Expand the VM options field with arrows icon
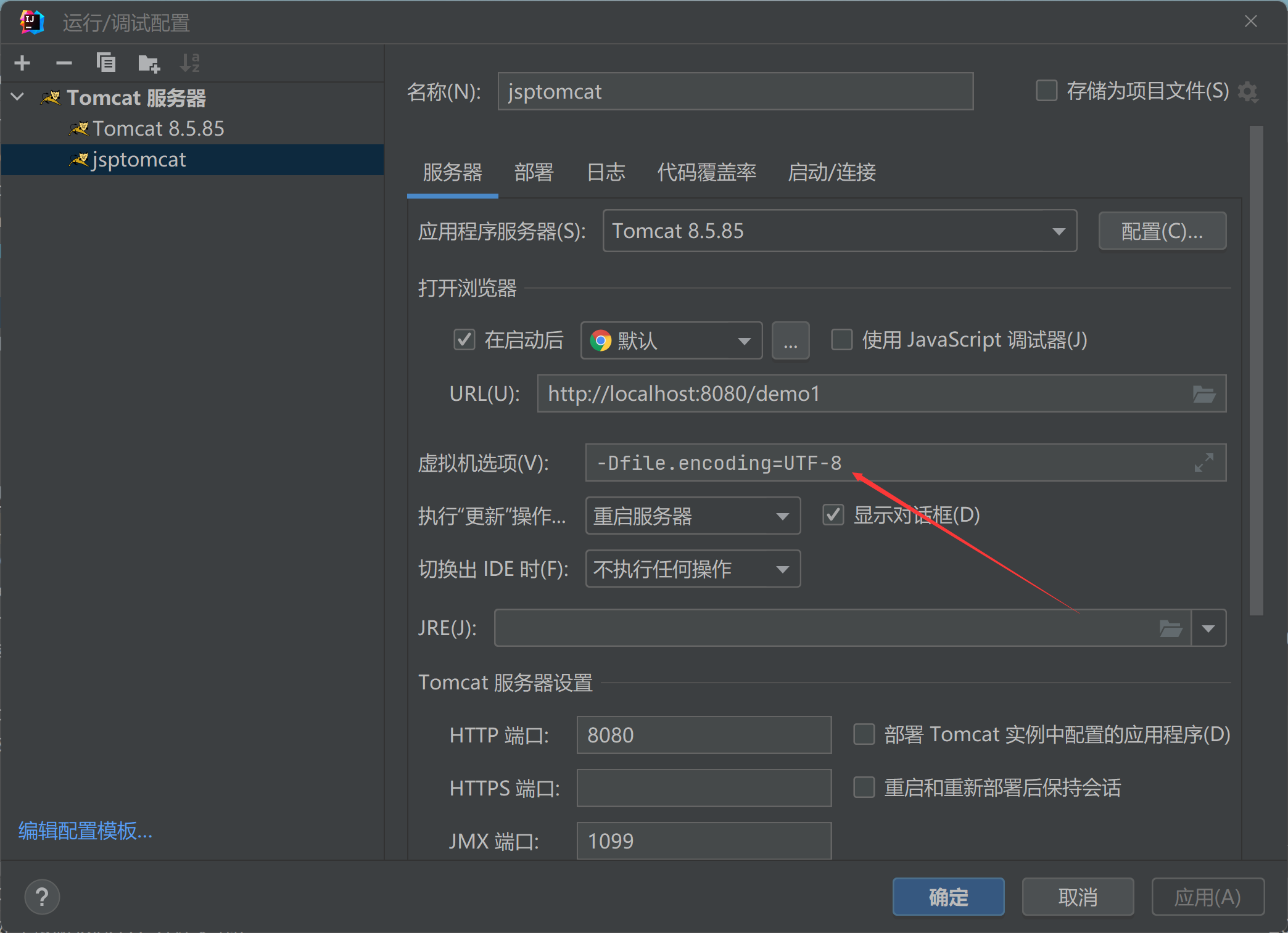1288x933 pixels. click(x=1203, y=462)
